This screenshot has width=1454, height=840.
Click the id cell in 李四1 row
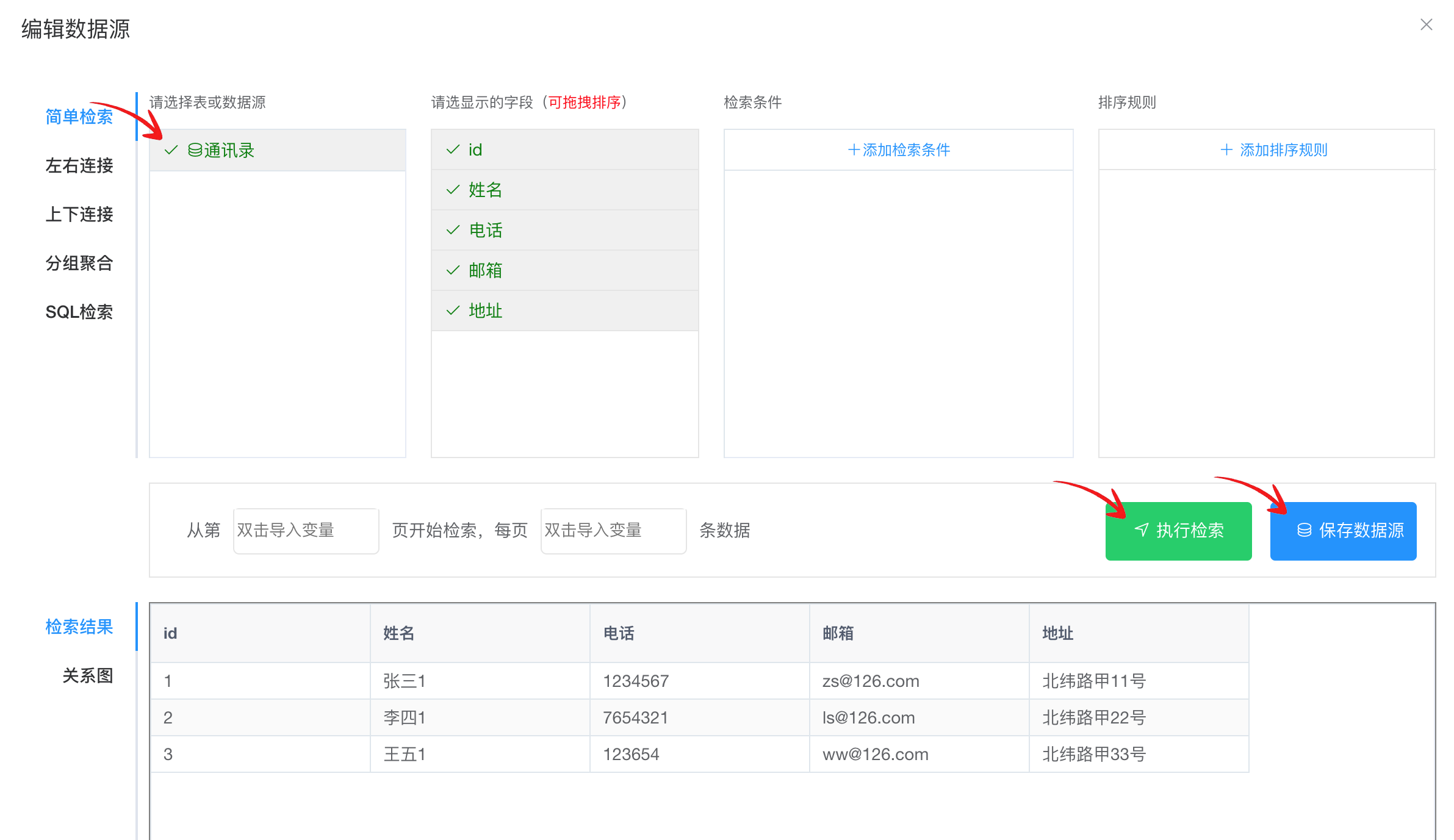261,717
